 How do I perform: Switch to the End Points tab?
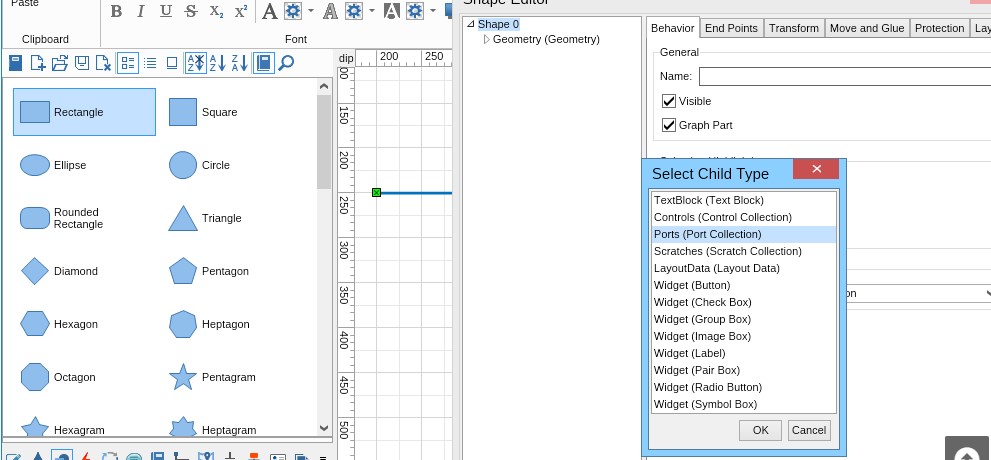pyautogui.click(x=730, y=28)
